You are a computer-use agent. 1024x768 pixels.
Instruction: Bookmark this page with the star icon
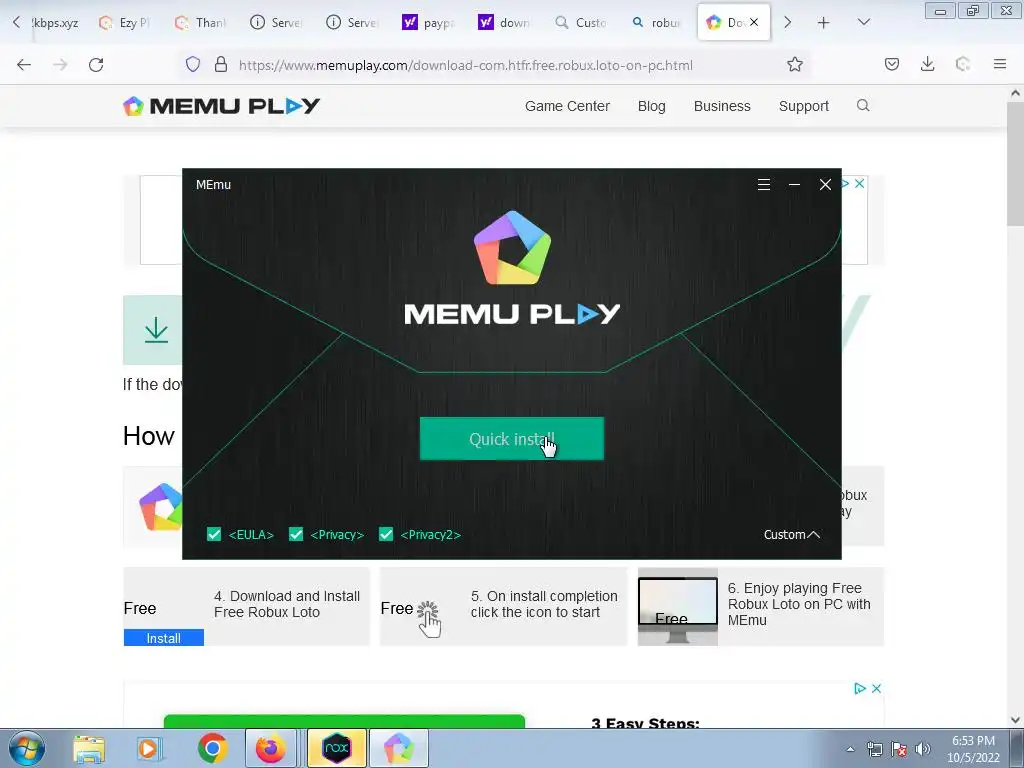tap(794, 64)
